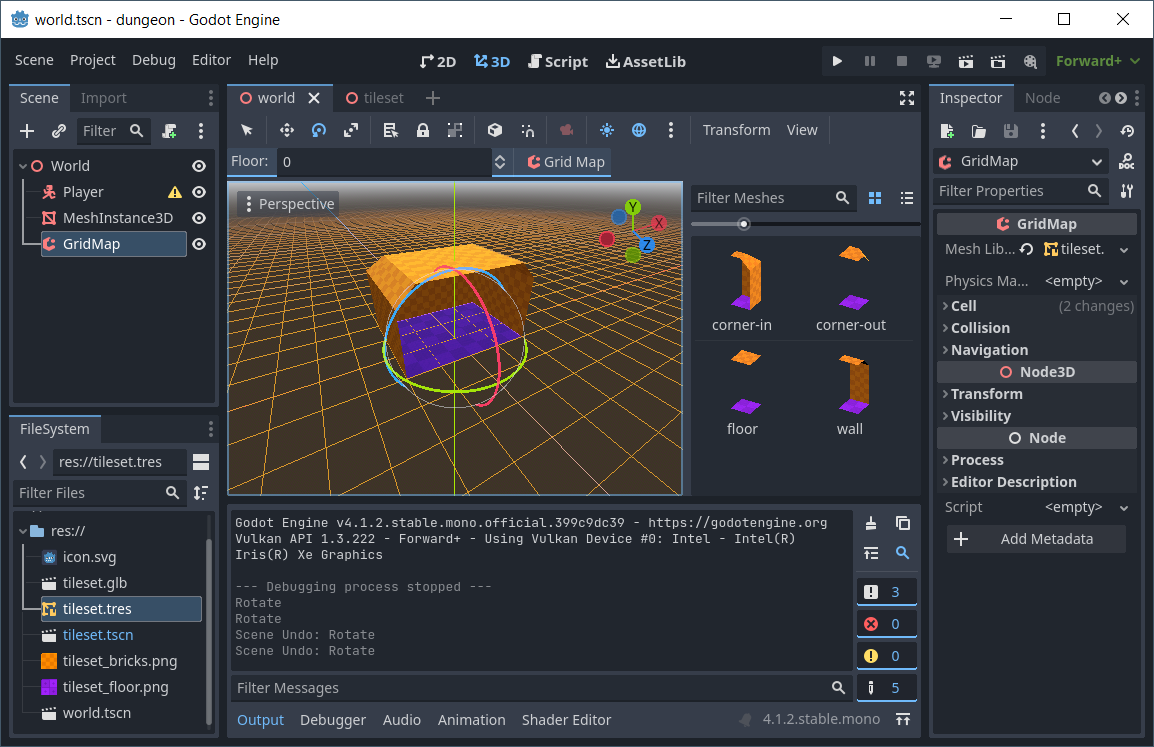
Task: Activate the Rotate mode tool
Action: (319, 130)
